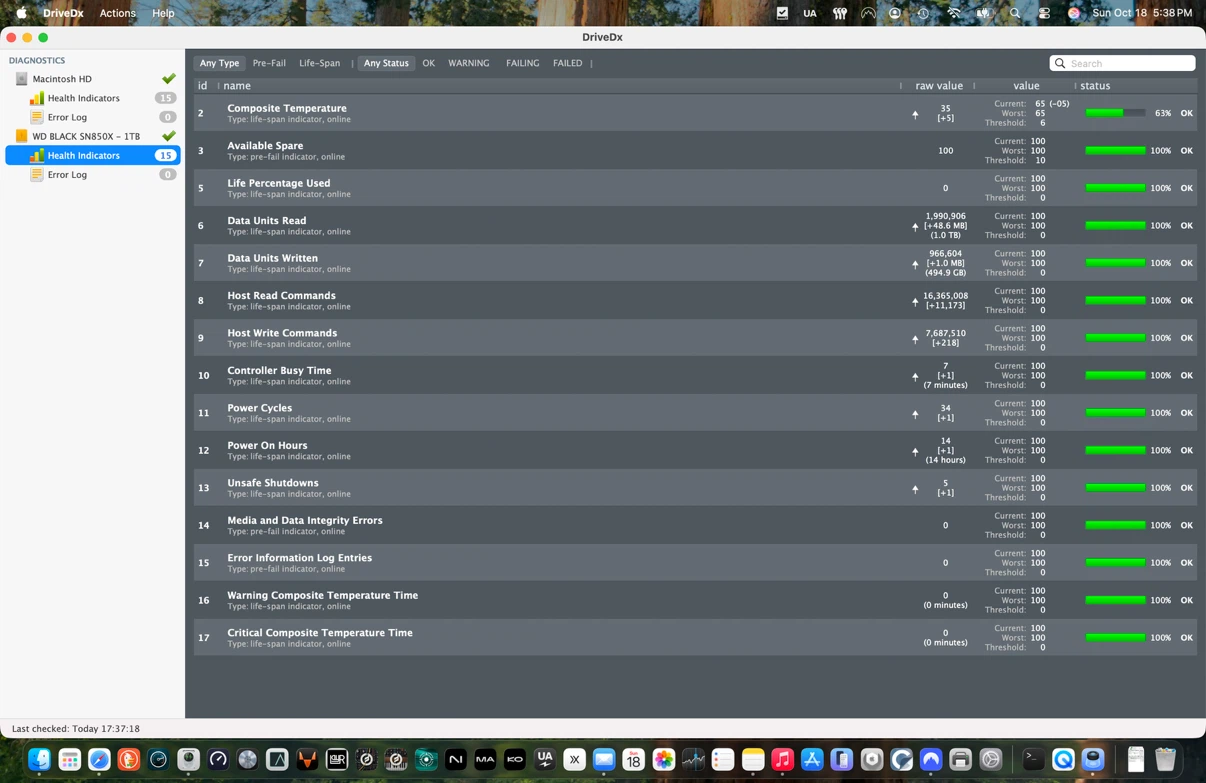Click the trend arrow in Composite Temperature row
This screenshot has height=783, width=1206.
[915, 114]
